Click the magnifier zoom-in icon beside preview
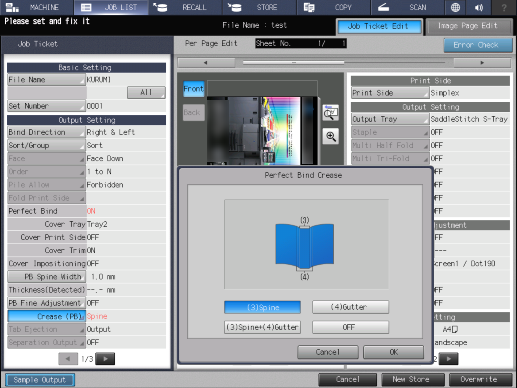This screenshot has height=388, width=517. (331, 136)
